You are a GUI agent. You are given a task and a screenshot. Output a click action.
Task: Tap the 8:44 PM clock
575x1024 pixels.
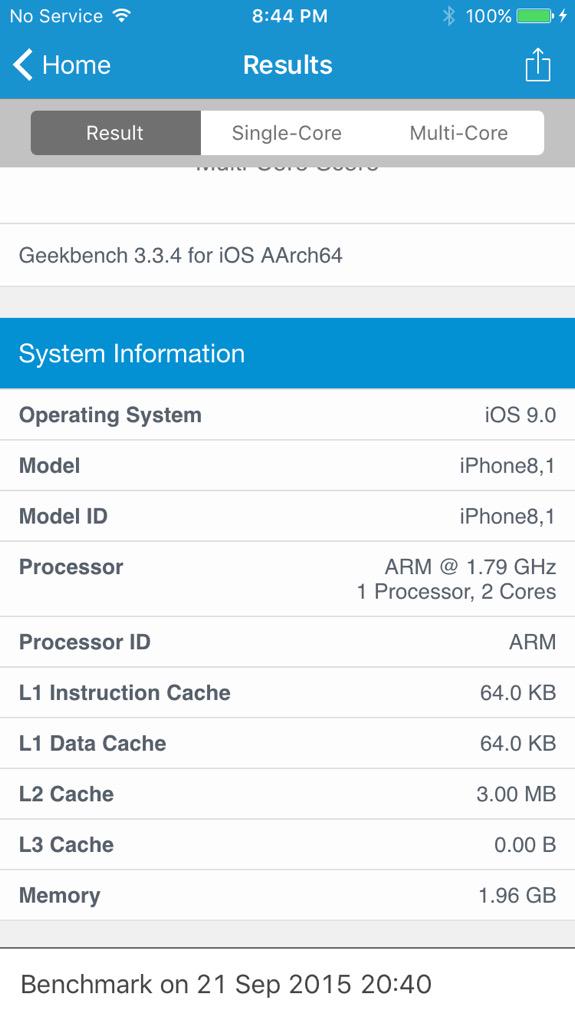tap(289, 16)
